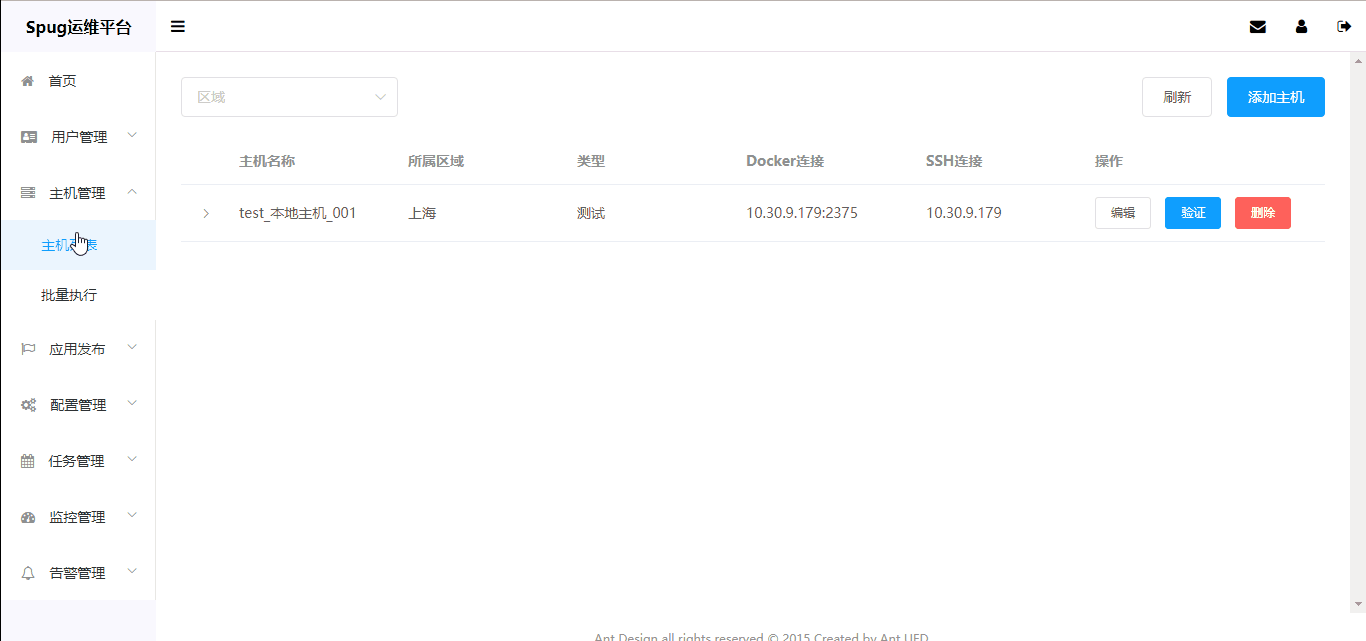This screenshot has height=641, width=1366.
Task: Click the 主机名称 column header
Action: point(267,161)
